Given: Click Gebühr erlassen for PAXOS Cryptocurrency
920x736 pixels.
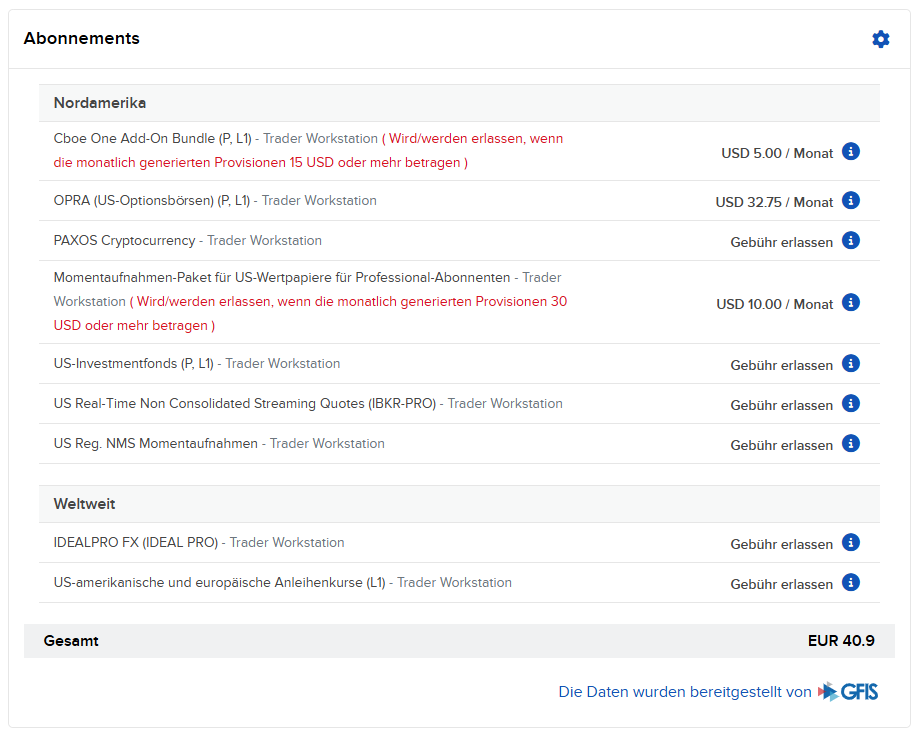Looking at the screenshot, I should click(x=782, y=242).
